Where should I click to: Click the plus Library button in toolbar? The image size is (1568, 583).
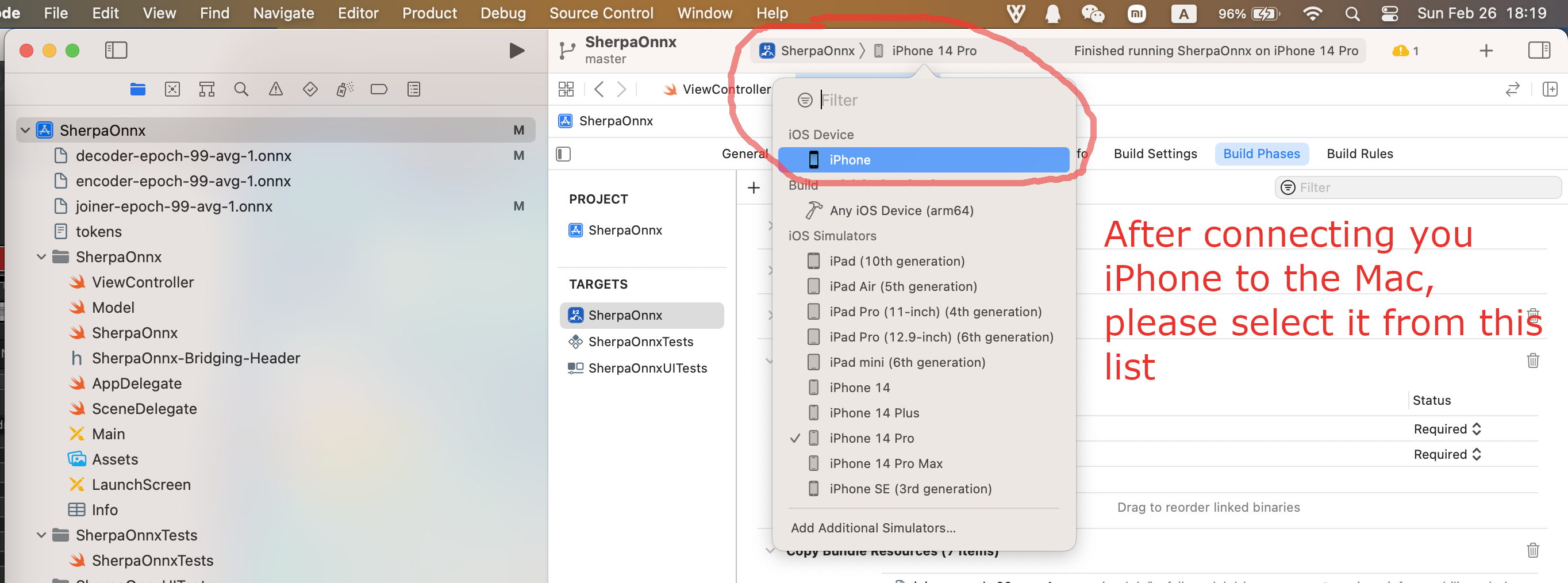pyautogui.click(x=1486, y=51)
